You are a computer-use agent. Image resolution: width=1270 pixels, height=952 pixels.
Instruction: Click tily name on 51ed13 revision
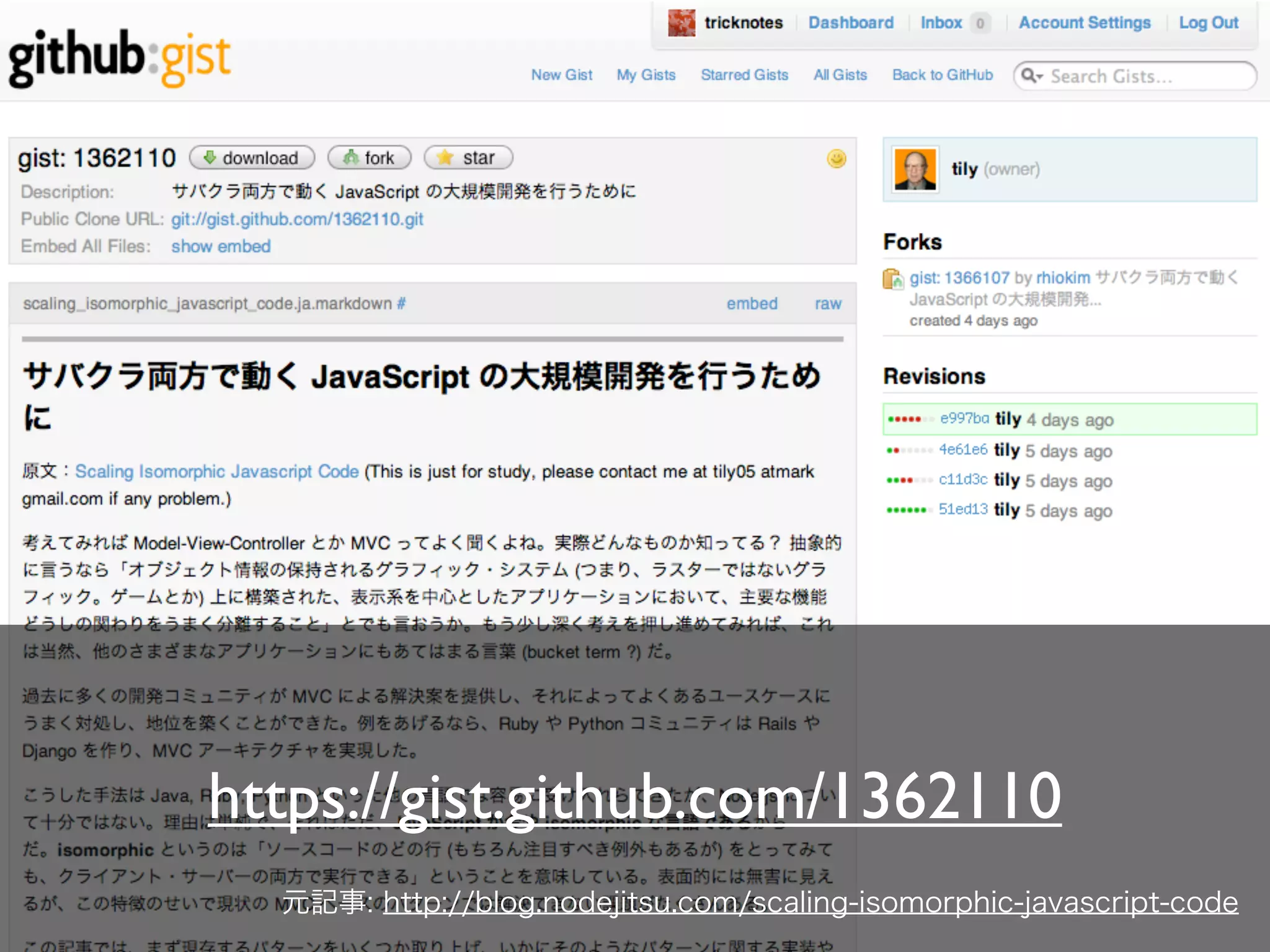(x=1007, y=510)
